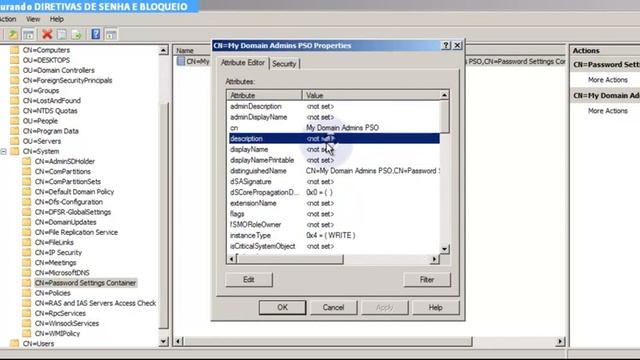Select the extensionName attribute row
The height and width of the screenshot is (360, 640).
334,203
